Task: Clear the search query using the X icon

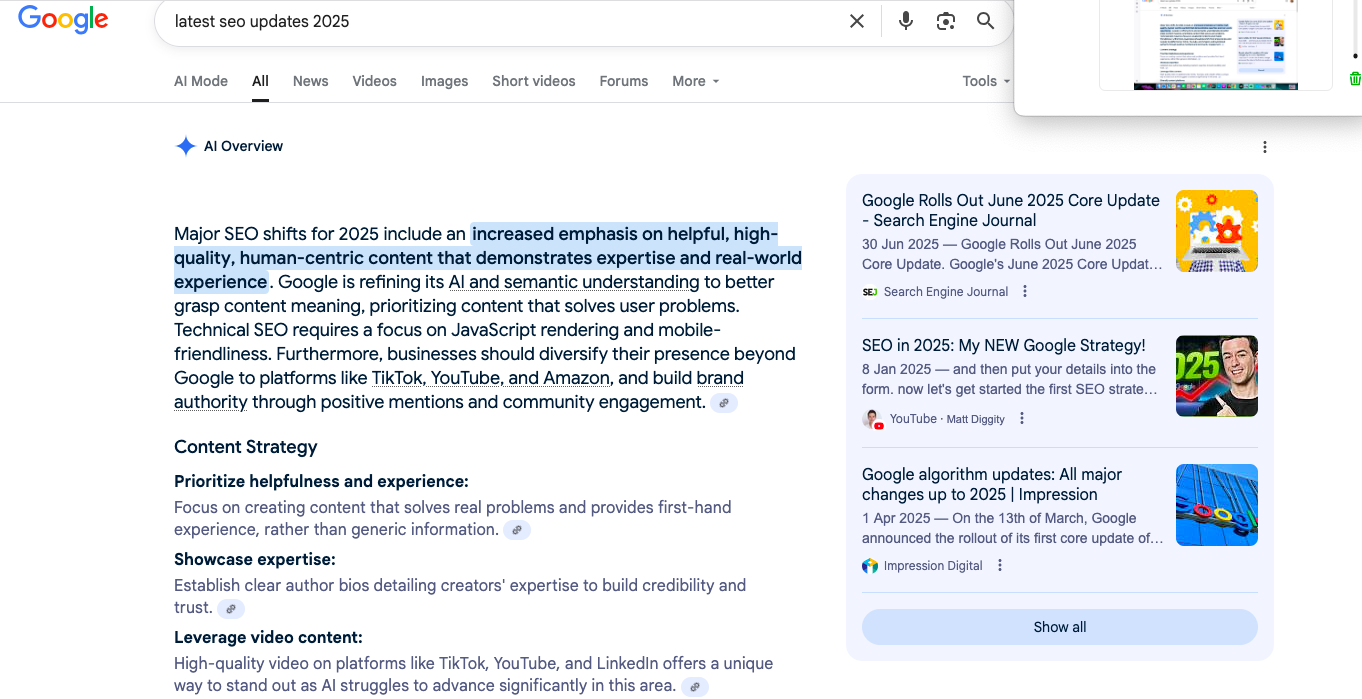Action: click(856, 20)
